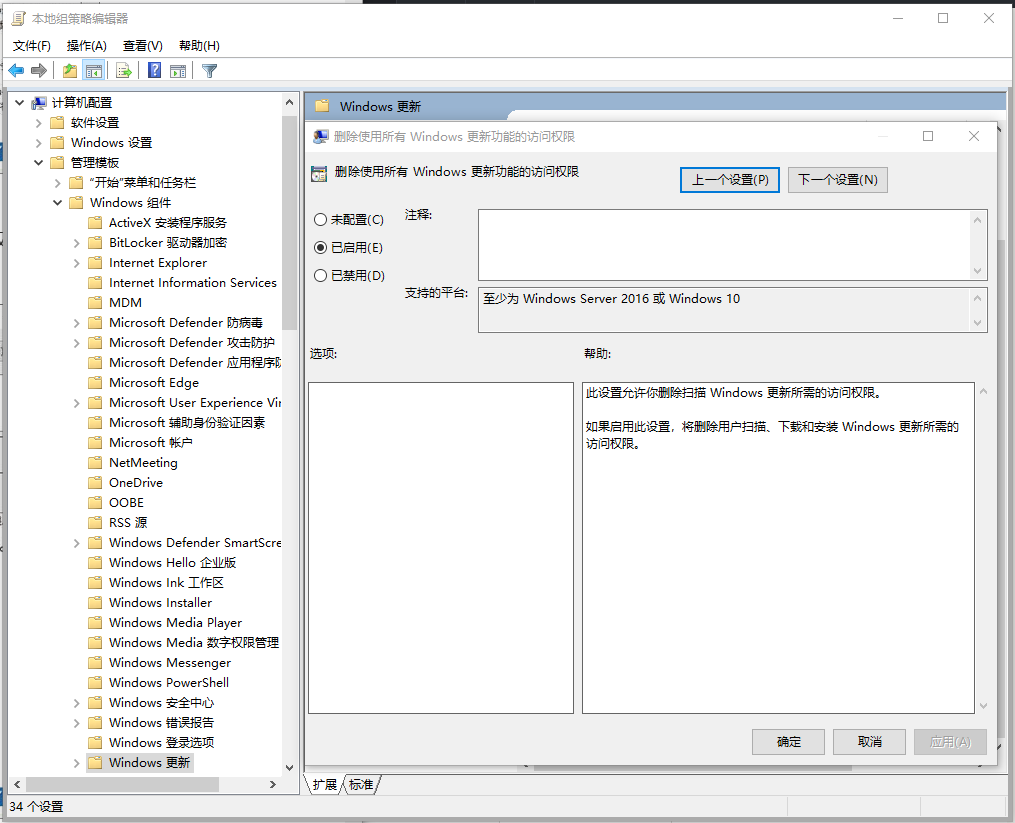Click the OOBE folder icon
Viewport: 1015px width, 823px height.
click(95, 502)
